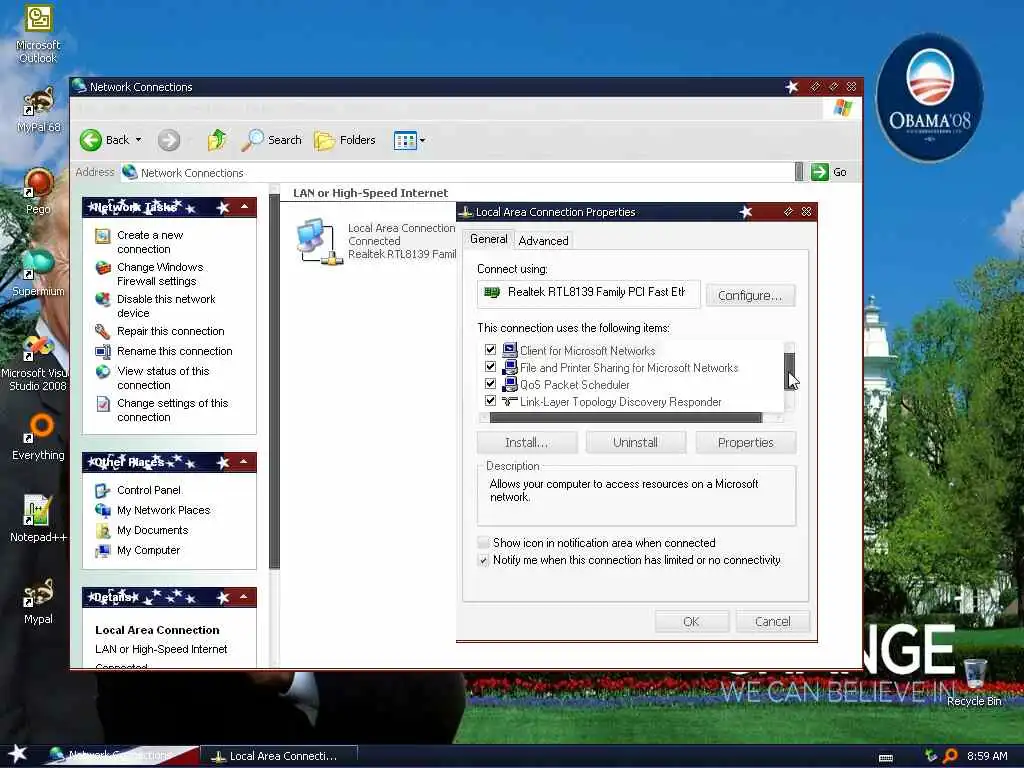Click the taskbar clock 8:59 AM

pyautogui.click(x=987, y=756)
